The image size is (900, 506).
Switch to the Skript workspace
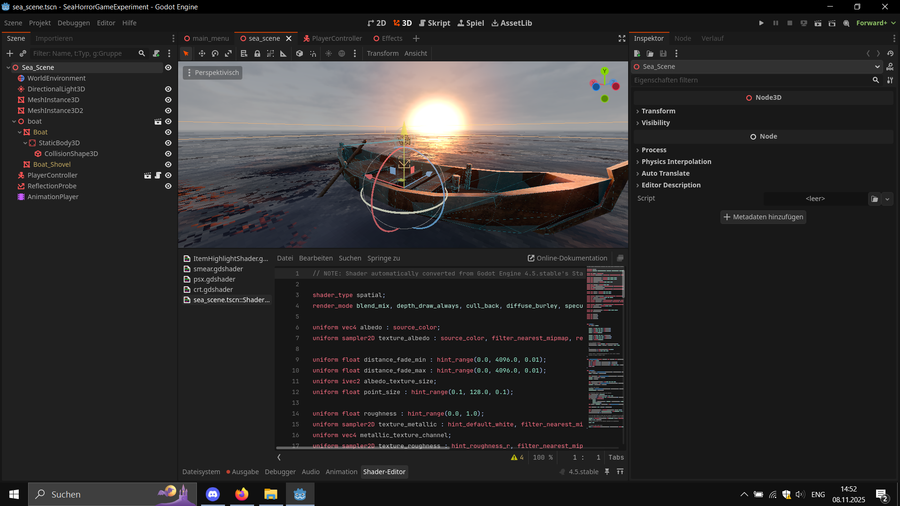435,23
